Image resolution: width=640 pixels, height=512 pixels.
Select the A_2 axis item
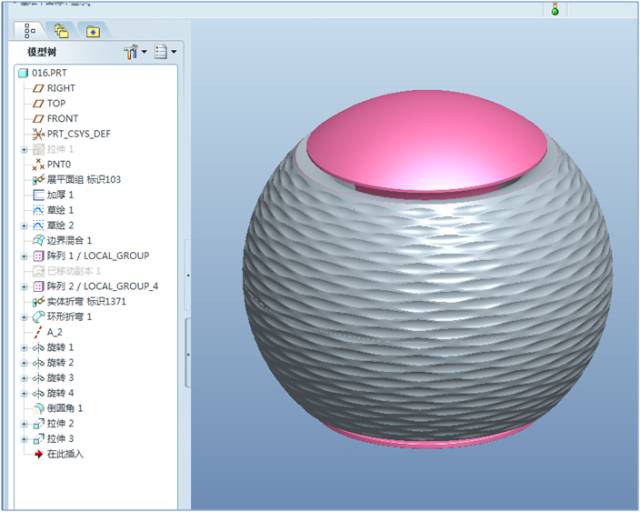click(57, 332)
